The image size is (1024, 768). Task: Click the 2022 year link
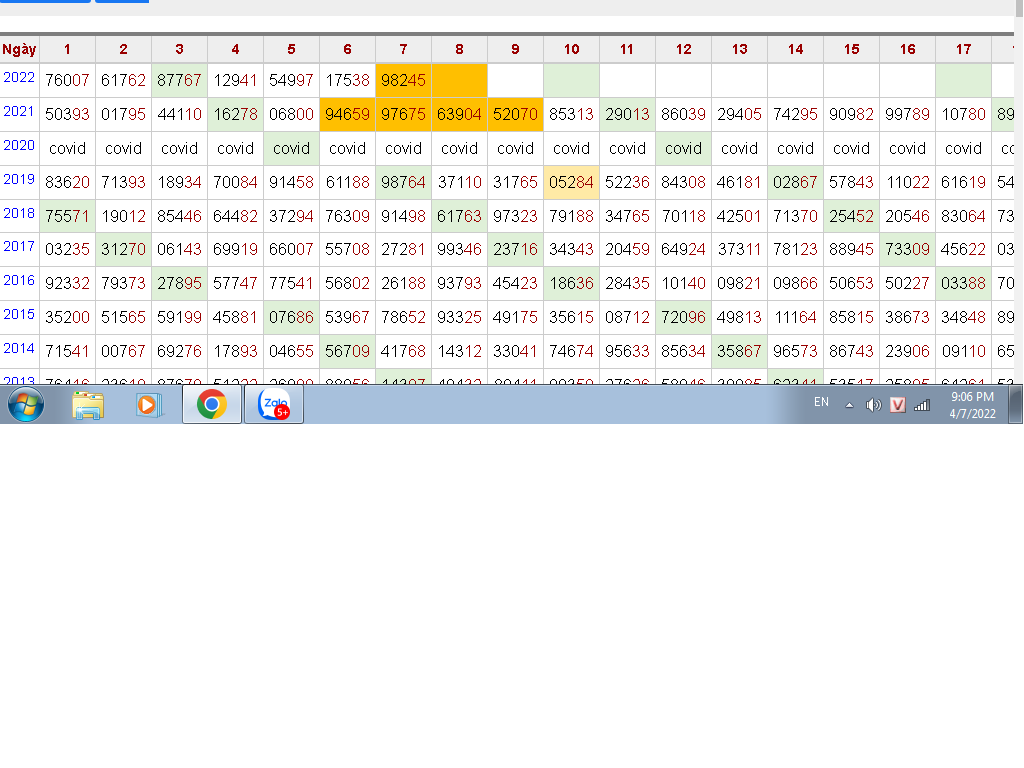click(19, 78)
